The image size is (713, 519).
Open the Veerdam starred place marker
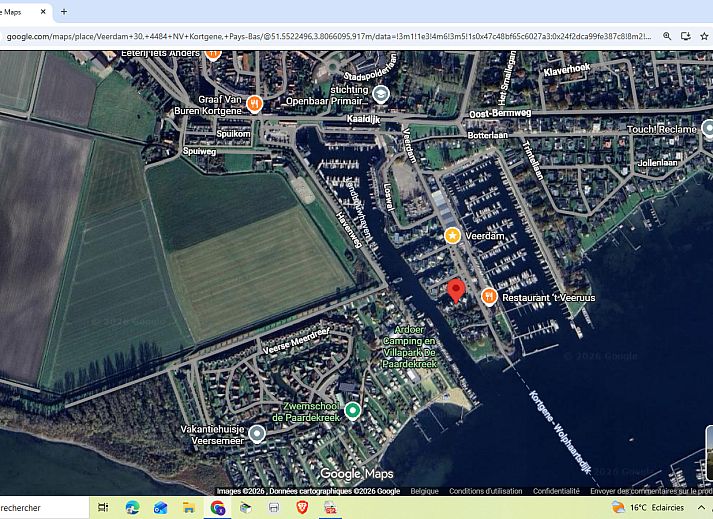[453, 236]
